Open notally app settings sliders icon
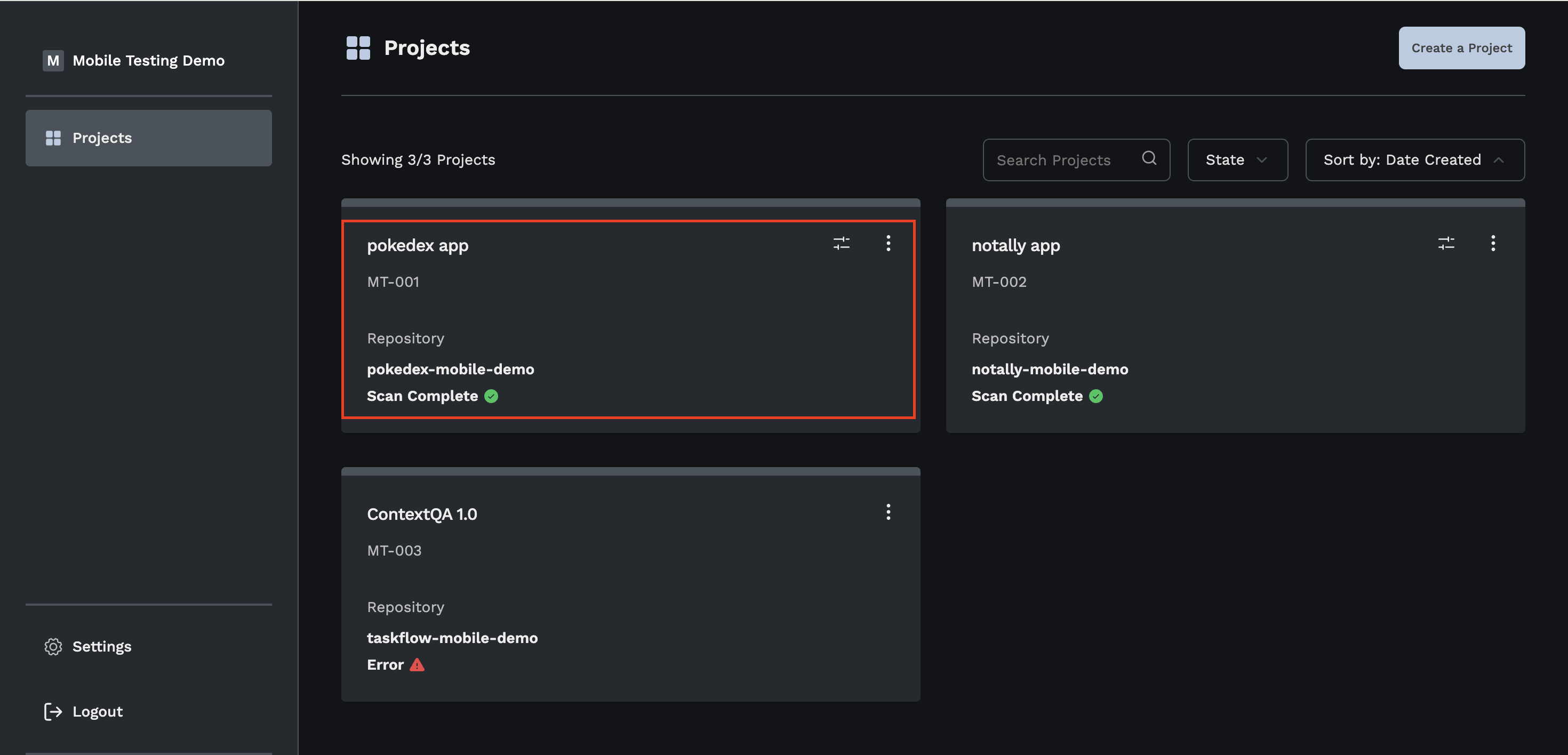 click(1446, 244)
